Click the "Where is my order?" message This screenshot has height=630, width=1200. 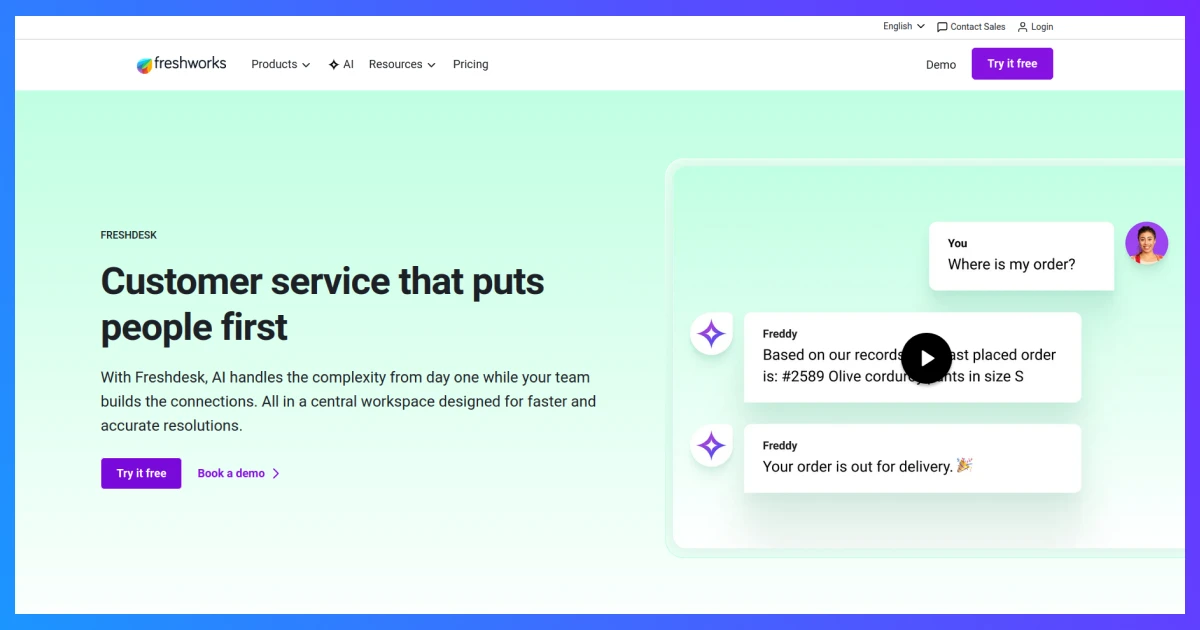pyautogui.click(x=1021, y=256)
